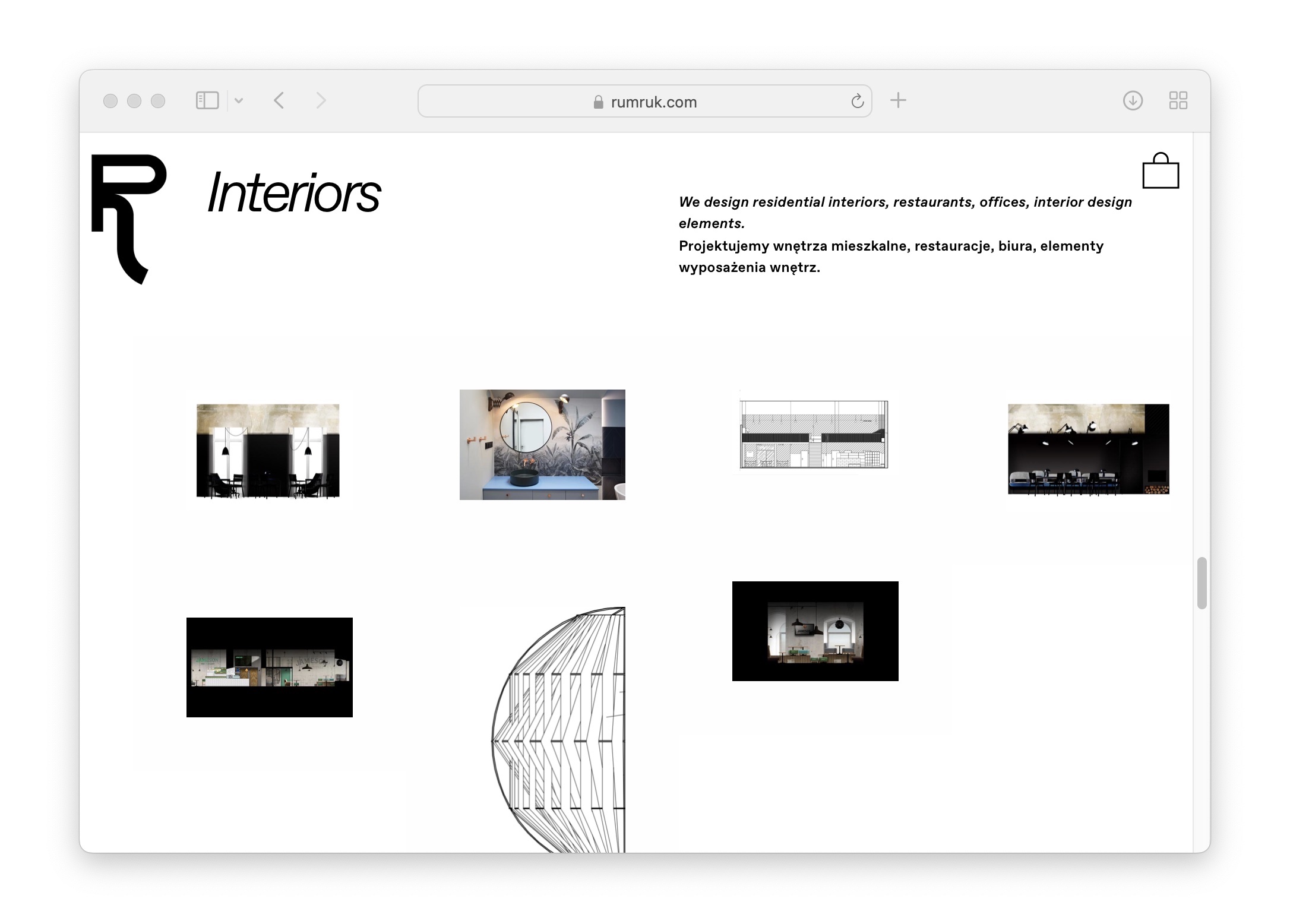The image size is (1290, 924).
Task: Open the dark bar with desk lamps thumbnail
Action: (x=1088, y=449)
